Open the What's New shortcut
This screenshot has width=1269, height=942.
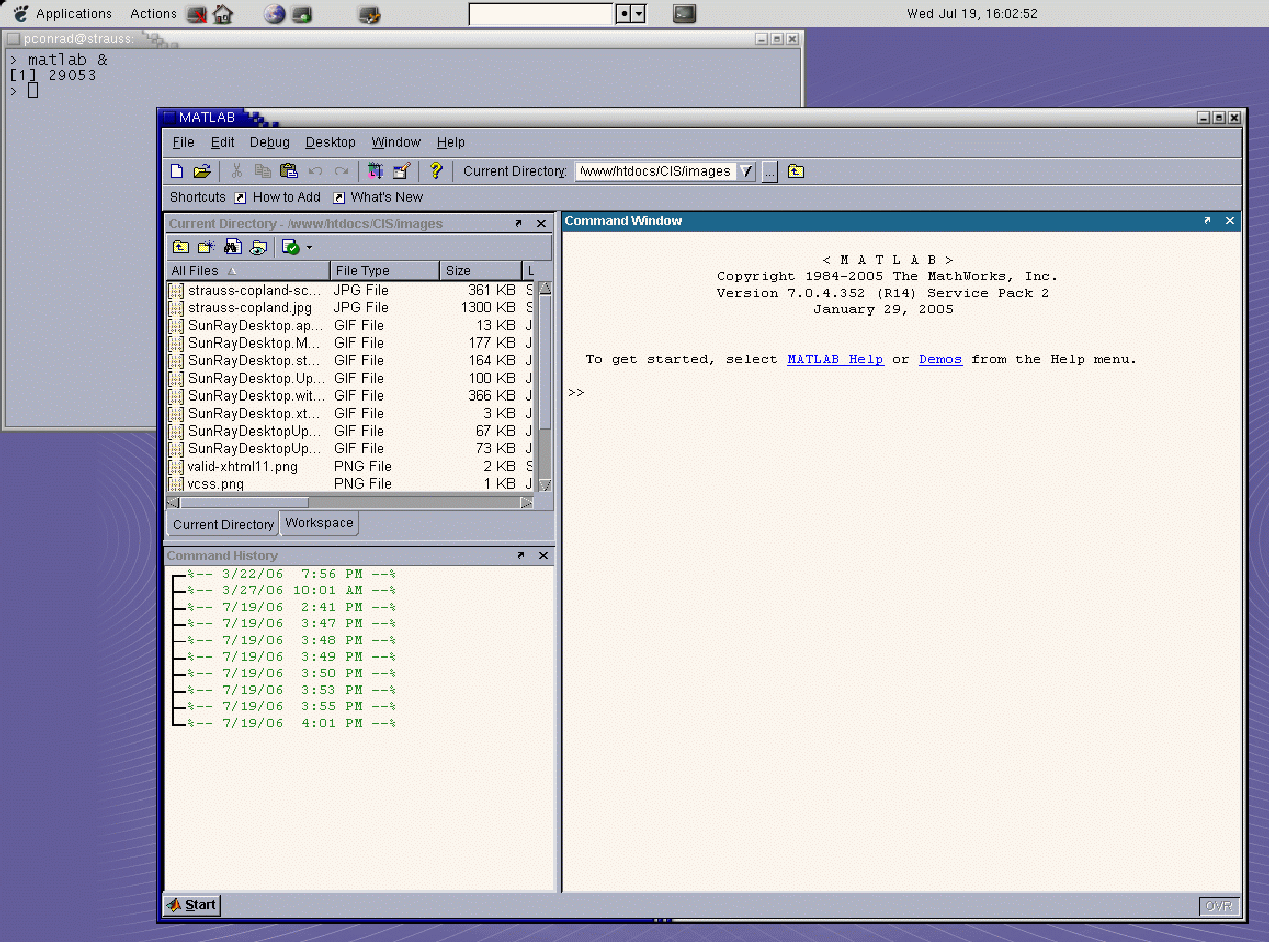pyautogui.click(x=378, y=197)
